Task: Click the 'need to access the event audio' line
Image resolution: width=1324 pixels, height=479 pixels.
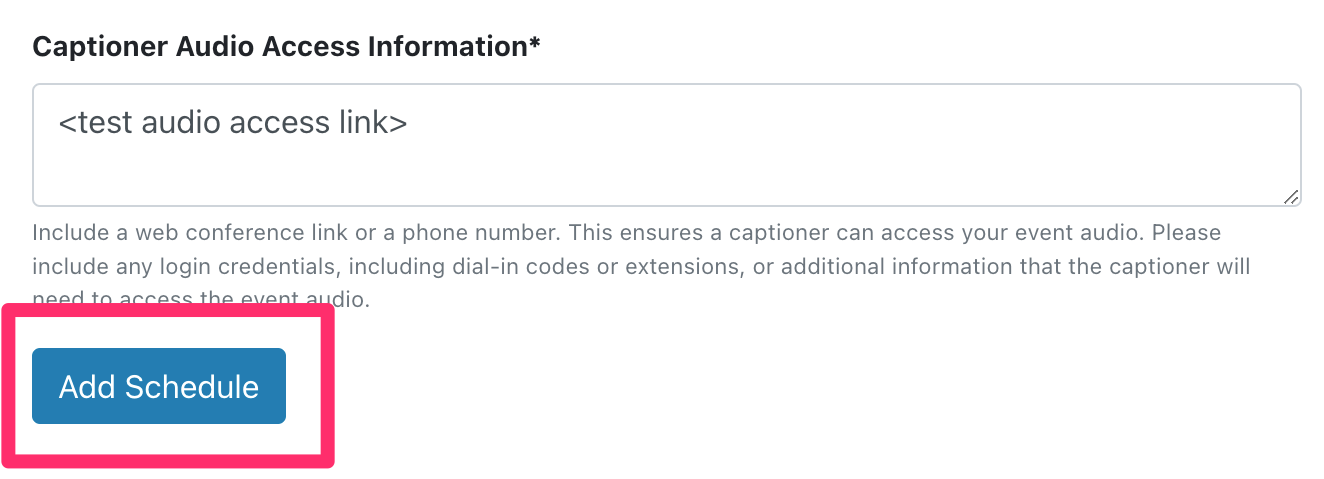Action: pos(201,299)
